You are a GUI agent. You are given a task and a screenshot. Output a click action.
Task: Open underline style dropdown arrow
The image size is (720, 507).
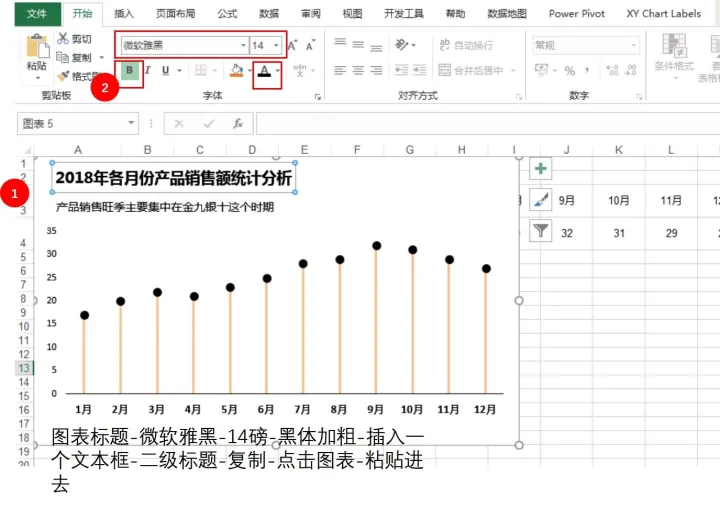[x=179, y=71]
